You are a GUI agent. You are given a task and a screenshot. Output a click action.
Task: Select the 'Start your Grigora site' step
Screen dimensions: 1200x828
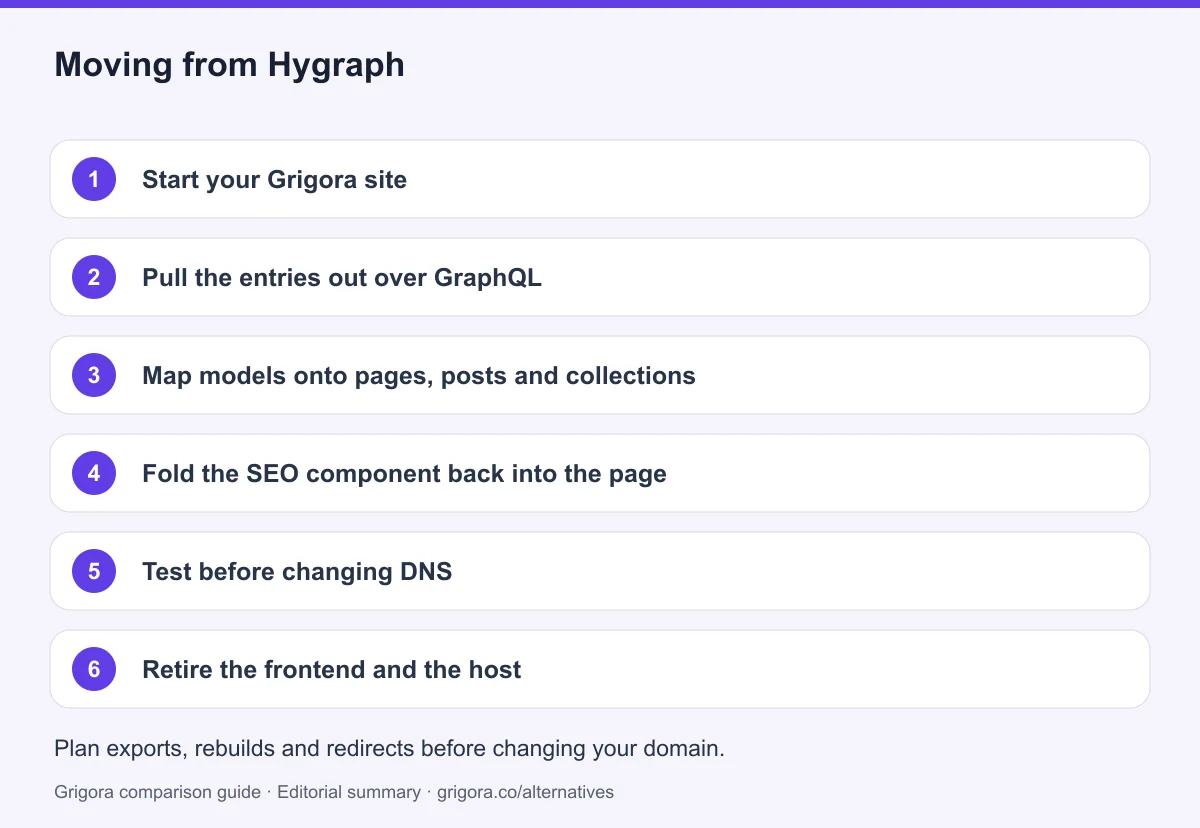(x=600, y=179)
